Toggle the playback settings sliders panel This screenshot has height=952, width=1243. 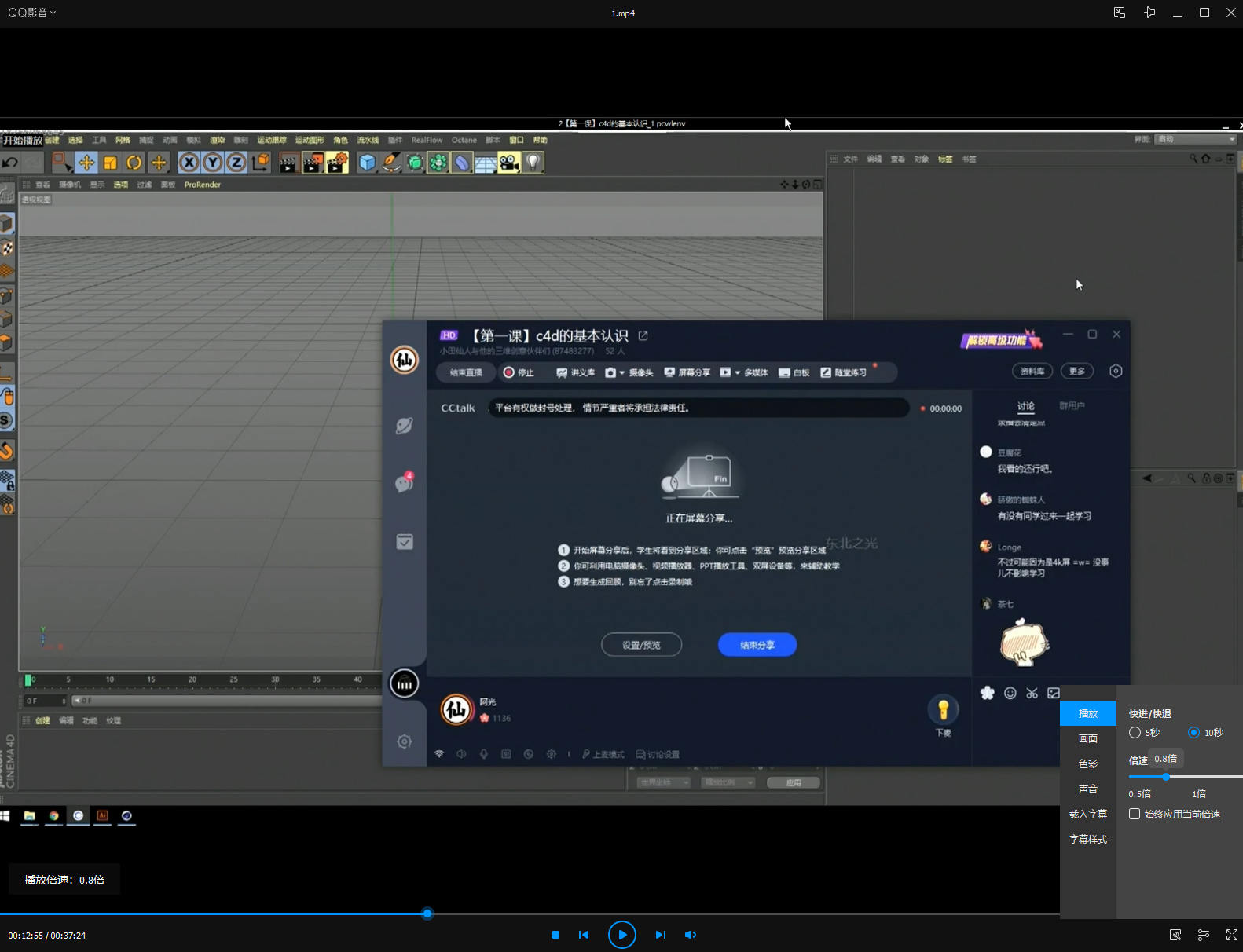click(1203, 935)
